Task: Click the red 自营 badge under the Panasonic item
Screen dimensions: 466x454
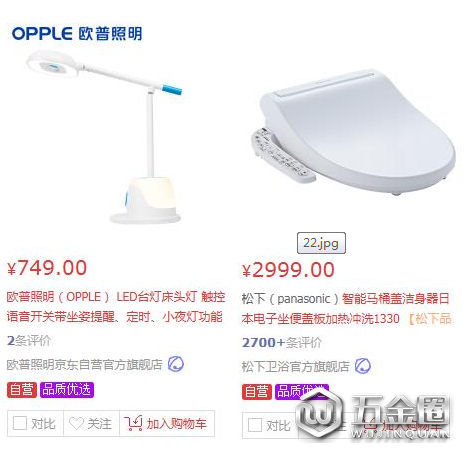Action: pos(257,391)
